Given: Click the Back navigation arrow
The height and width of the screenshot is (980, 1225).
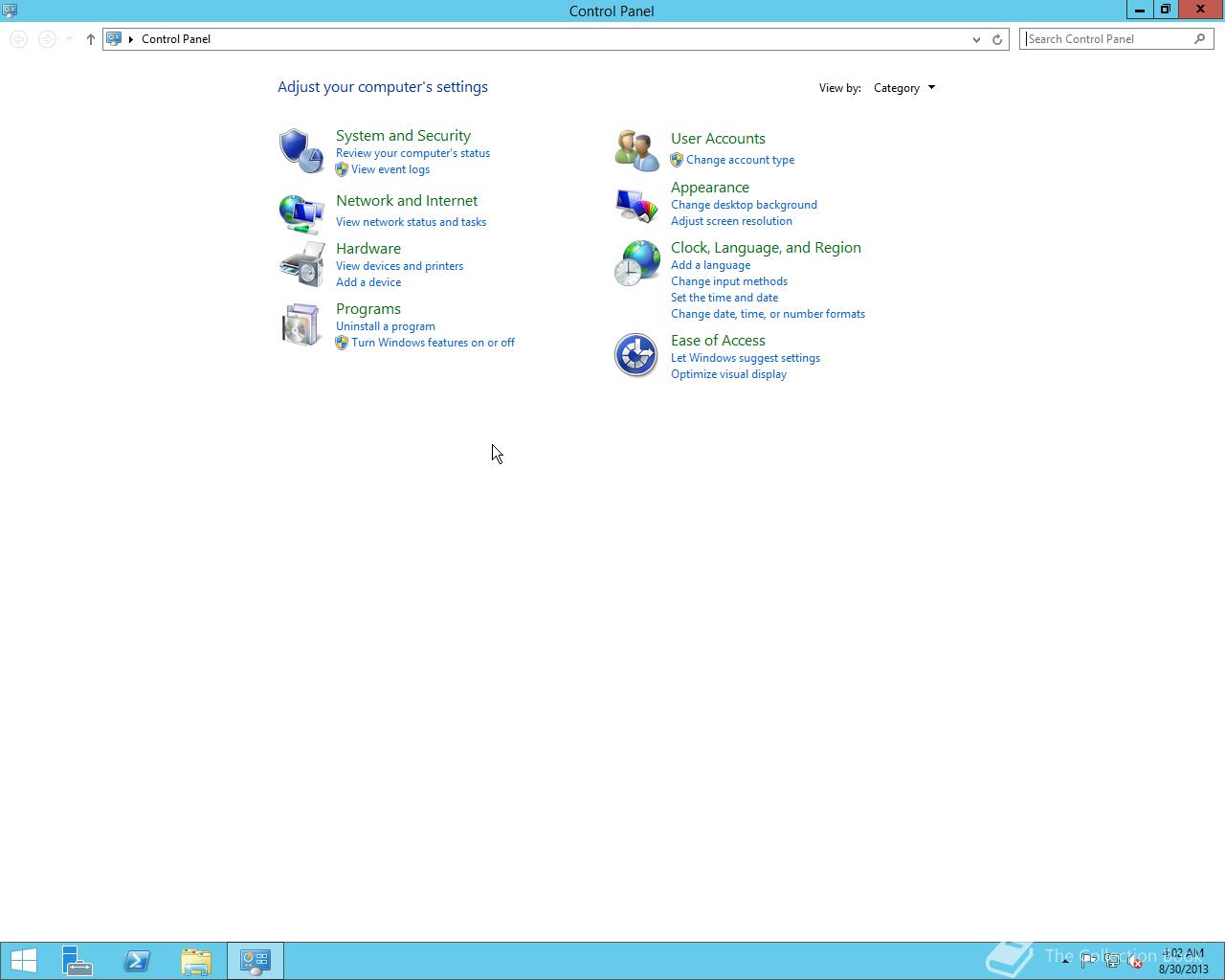Looking at the screenshot, I should (18, 39).
